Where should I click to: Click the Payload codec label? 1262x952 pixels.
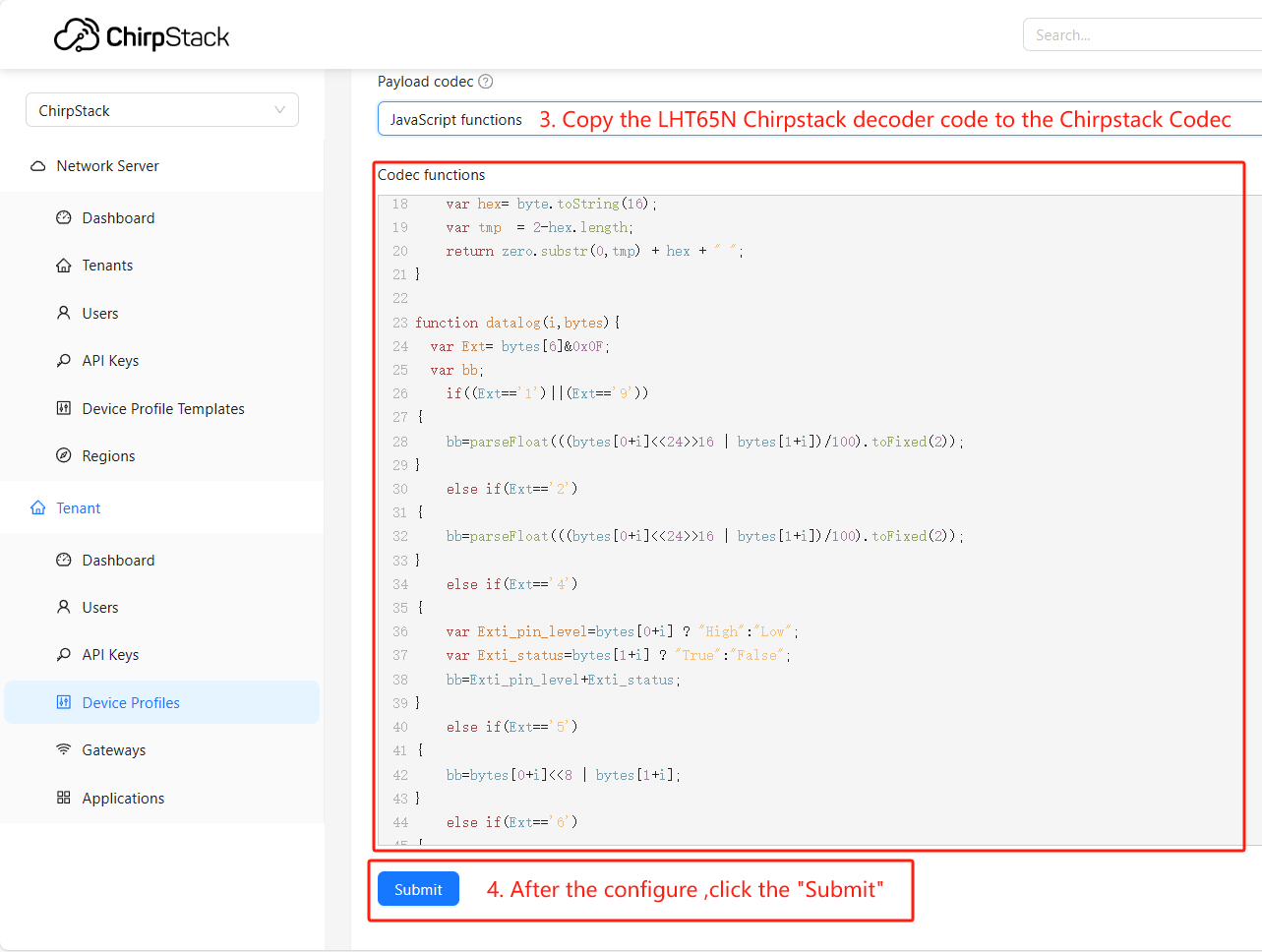pyautogui.click(x=426, y=82)
